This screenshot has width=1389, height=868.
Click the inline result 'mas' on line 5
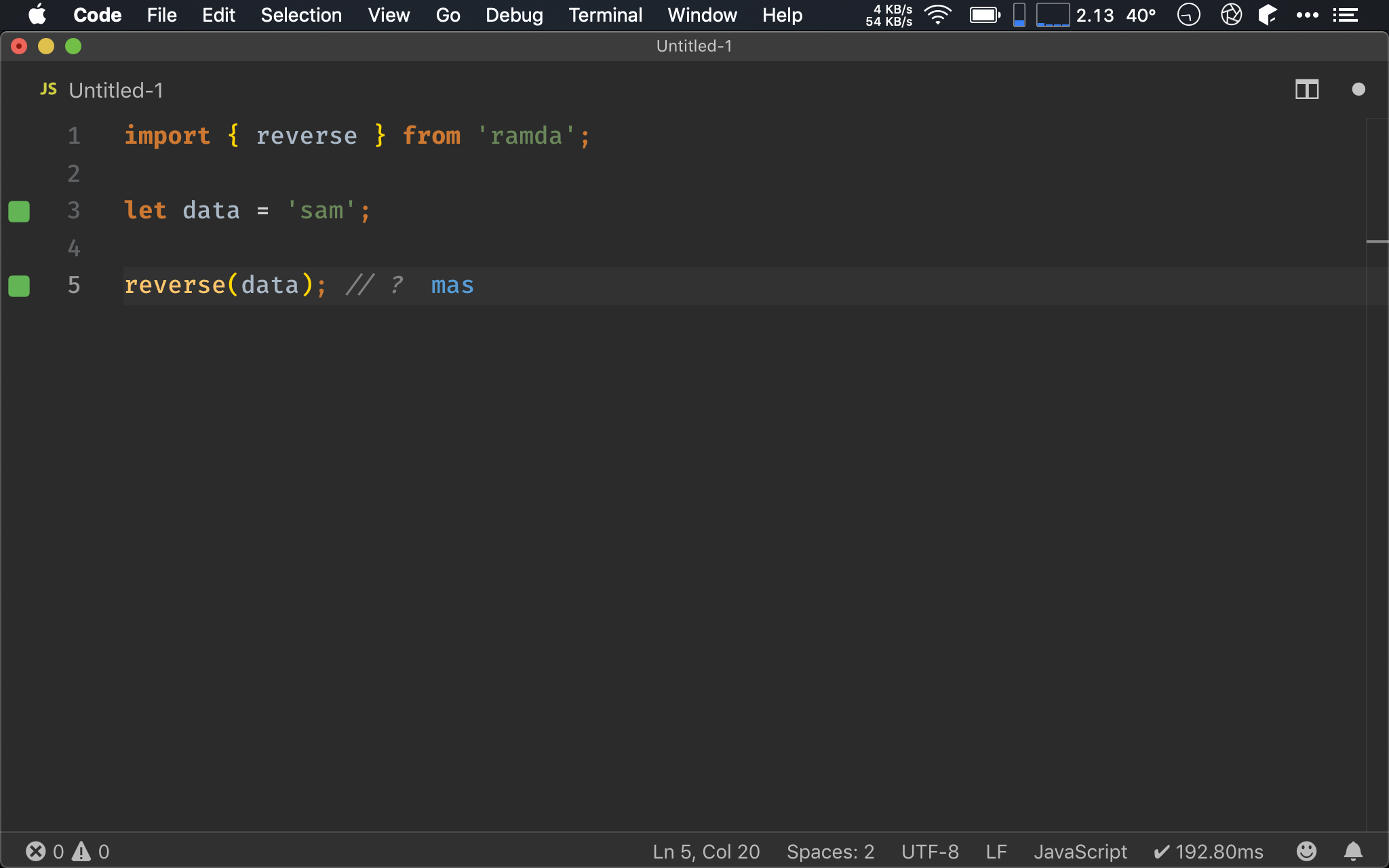(452, 285)
